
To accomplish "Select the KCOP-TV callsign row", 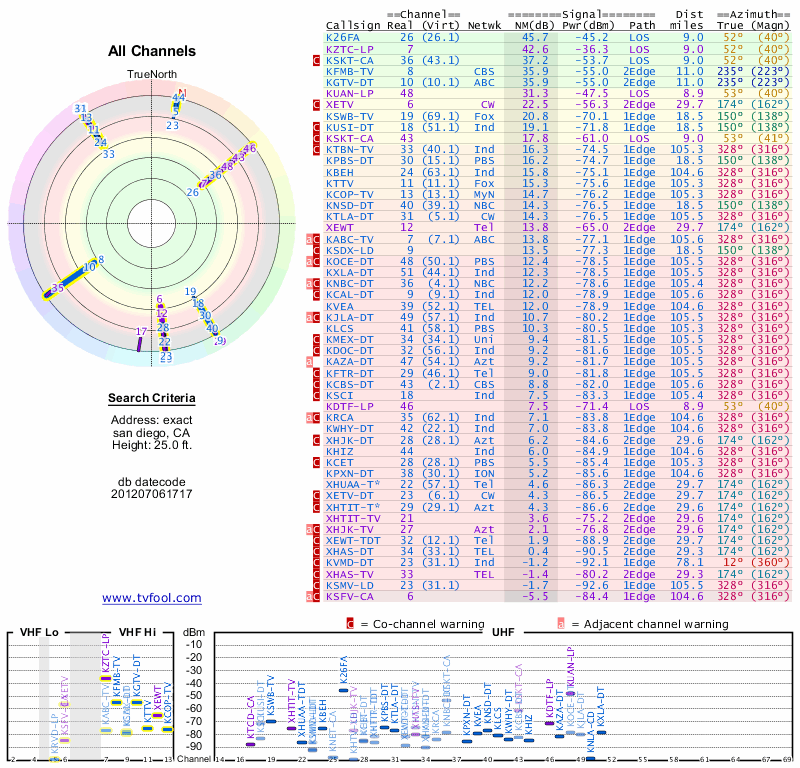I will (558, 194).
